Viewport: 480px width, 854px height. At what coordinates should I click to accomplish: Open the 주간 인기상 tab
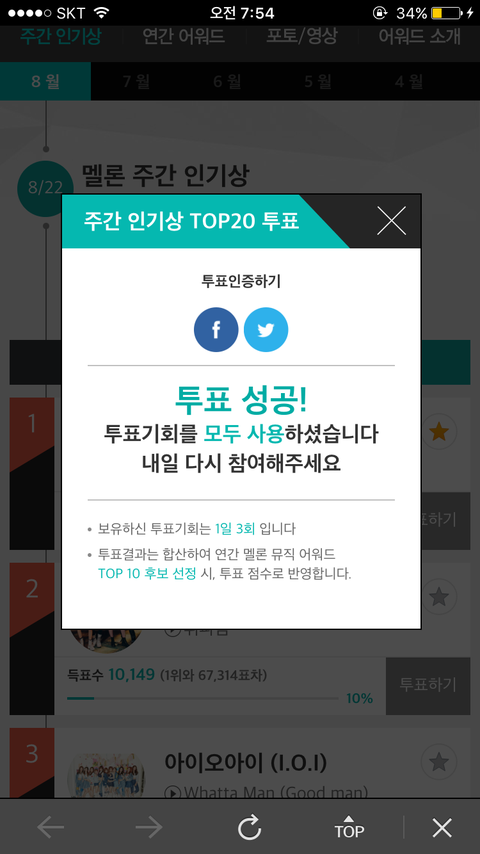point(60,37)
